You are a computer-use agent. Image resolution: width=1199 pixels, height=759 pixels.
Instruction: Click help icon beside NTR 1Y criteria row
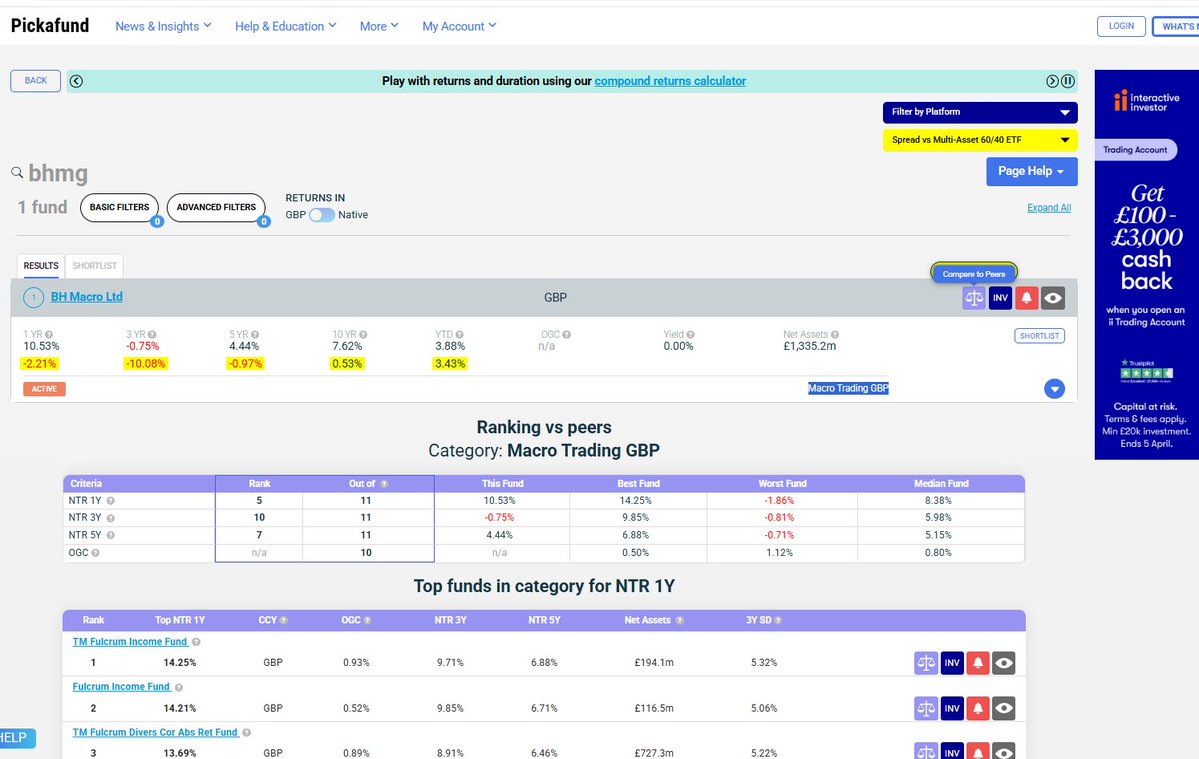(111, 501)
